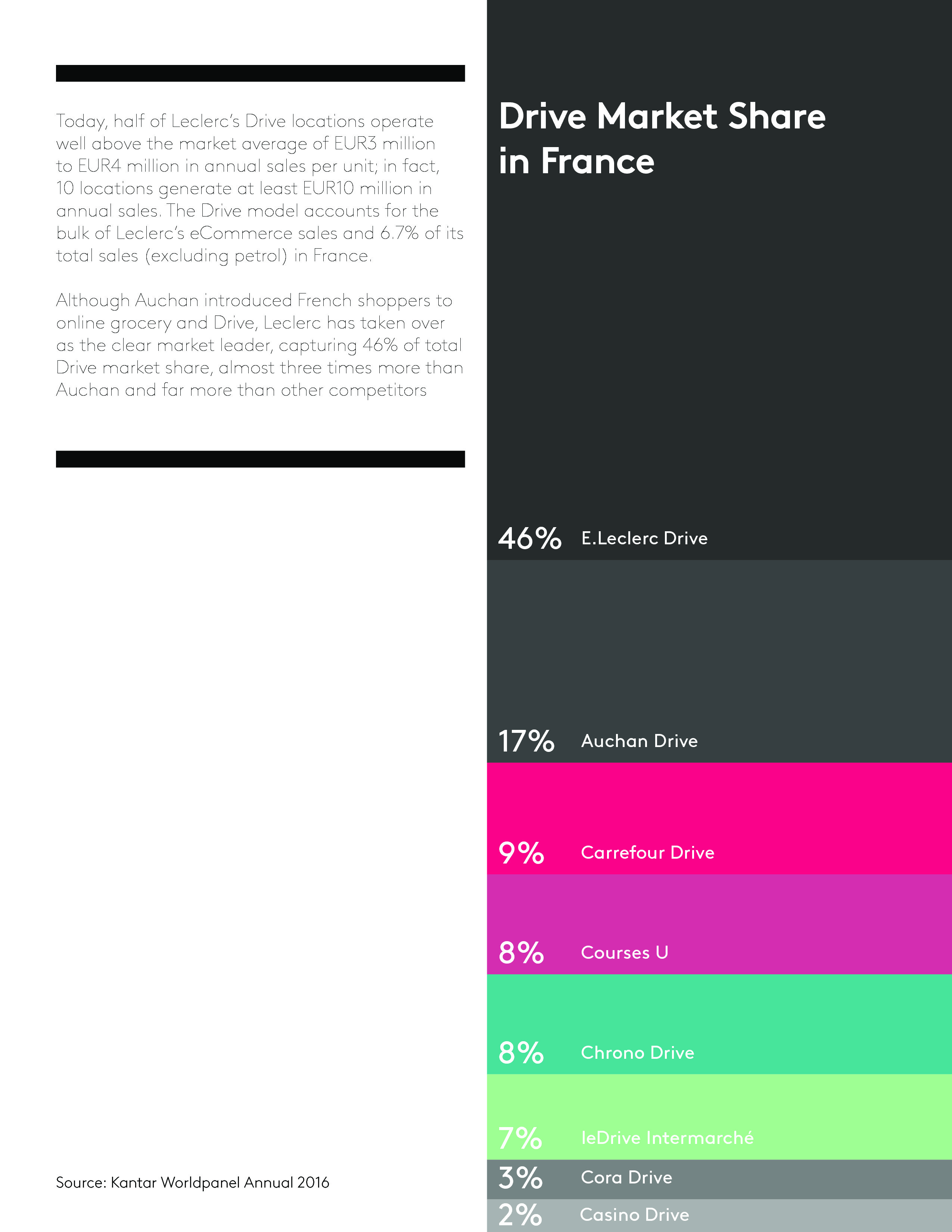Image resolution: width=952 pixels, height=1232 pixels.
Task: Click the 2% figure beside Casino Drive
Action: tap(520, 1215)
